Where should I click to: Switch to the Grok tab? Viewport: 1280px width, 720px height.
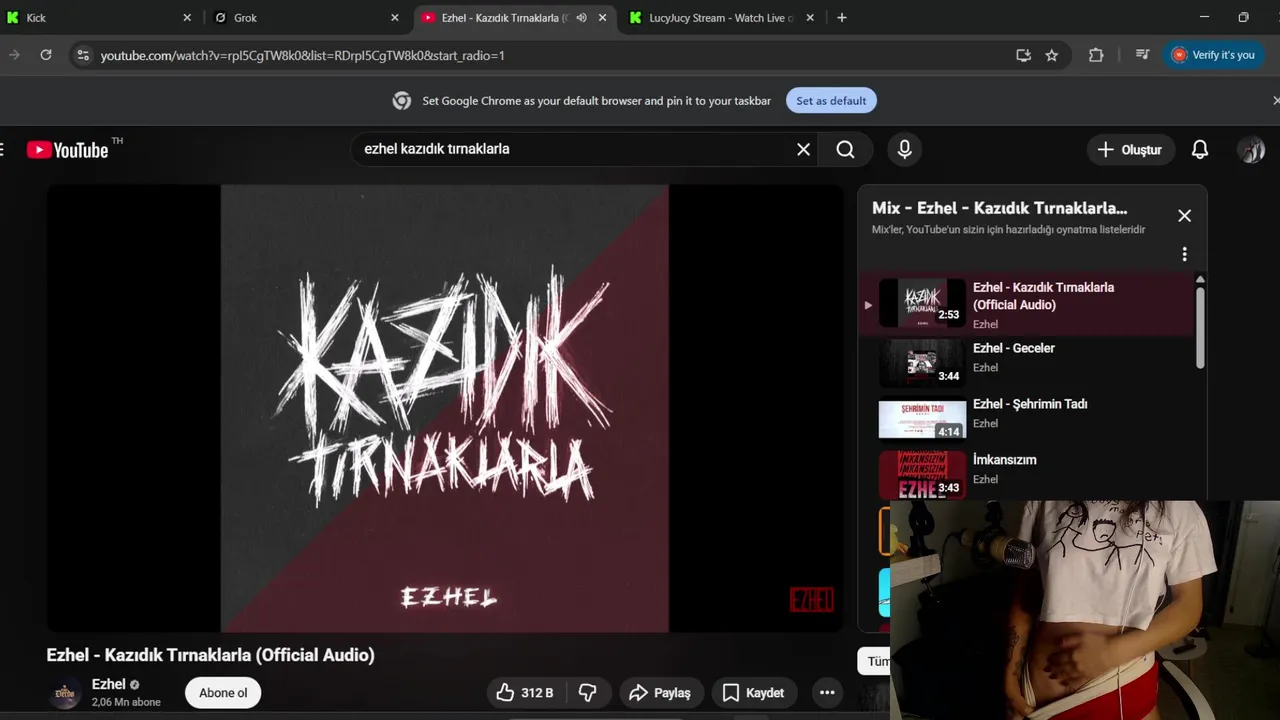pyautogui.click(x=308, y=18)
